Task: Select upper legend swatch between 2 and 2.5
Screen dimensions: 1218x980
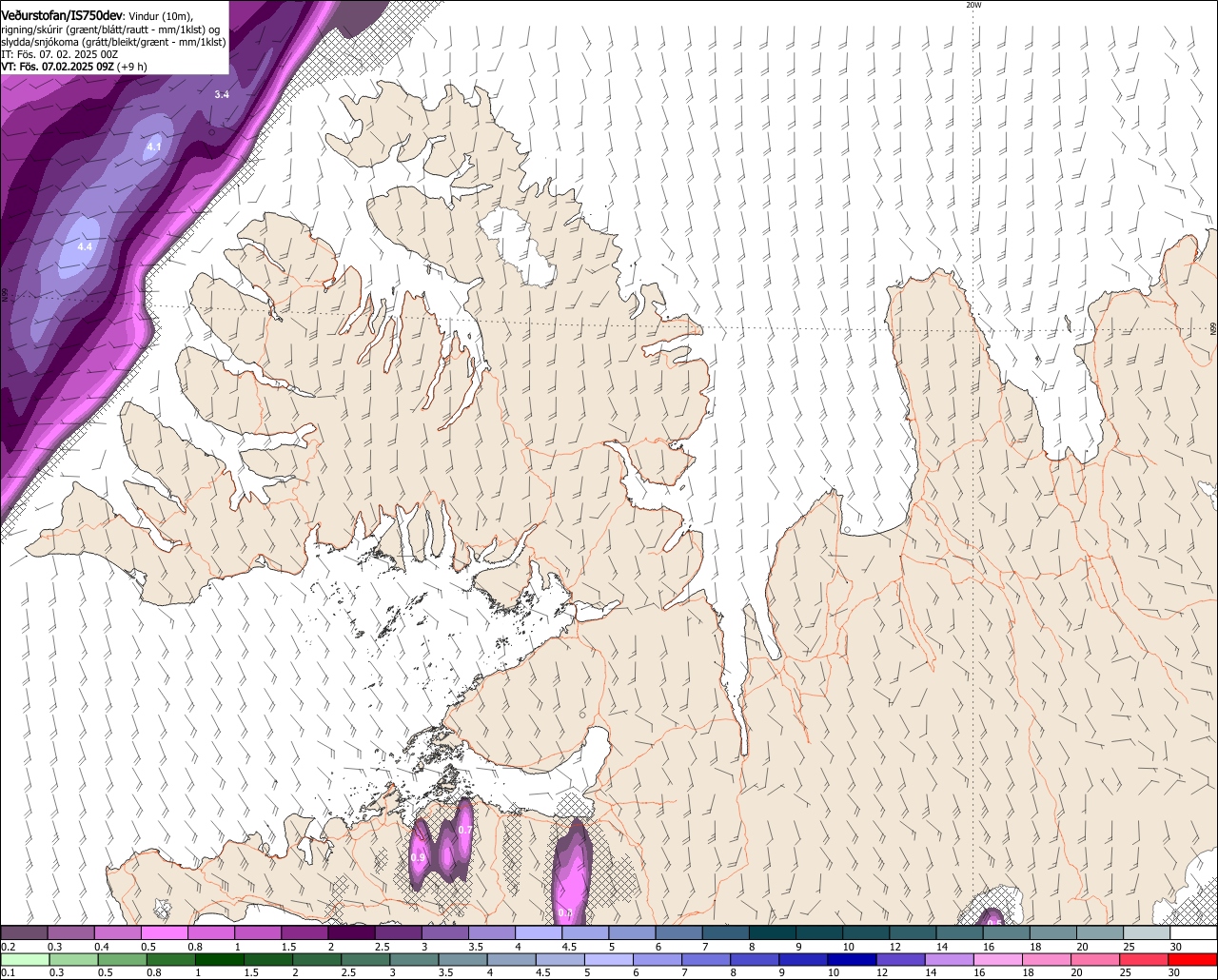Action: pos(352,933)
